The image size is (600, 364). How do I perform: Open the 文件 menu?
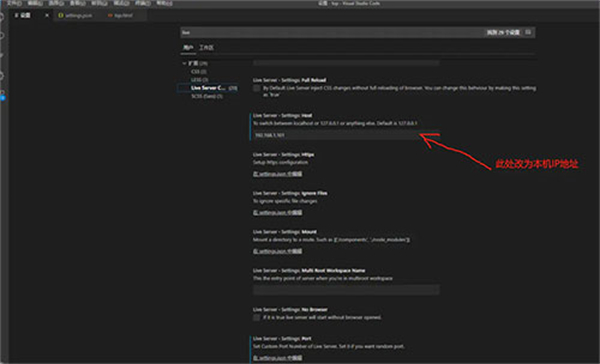15,3
